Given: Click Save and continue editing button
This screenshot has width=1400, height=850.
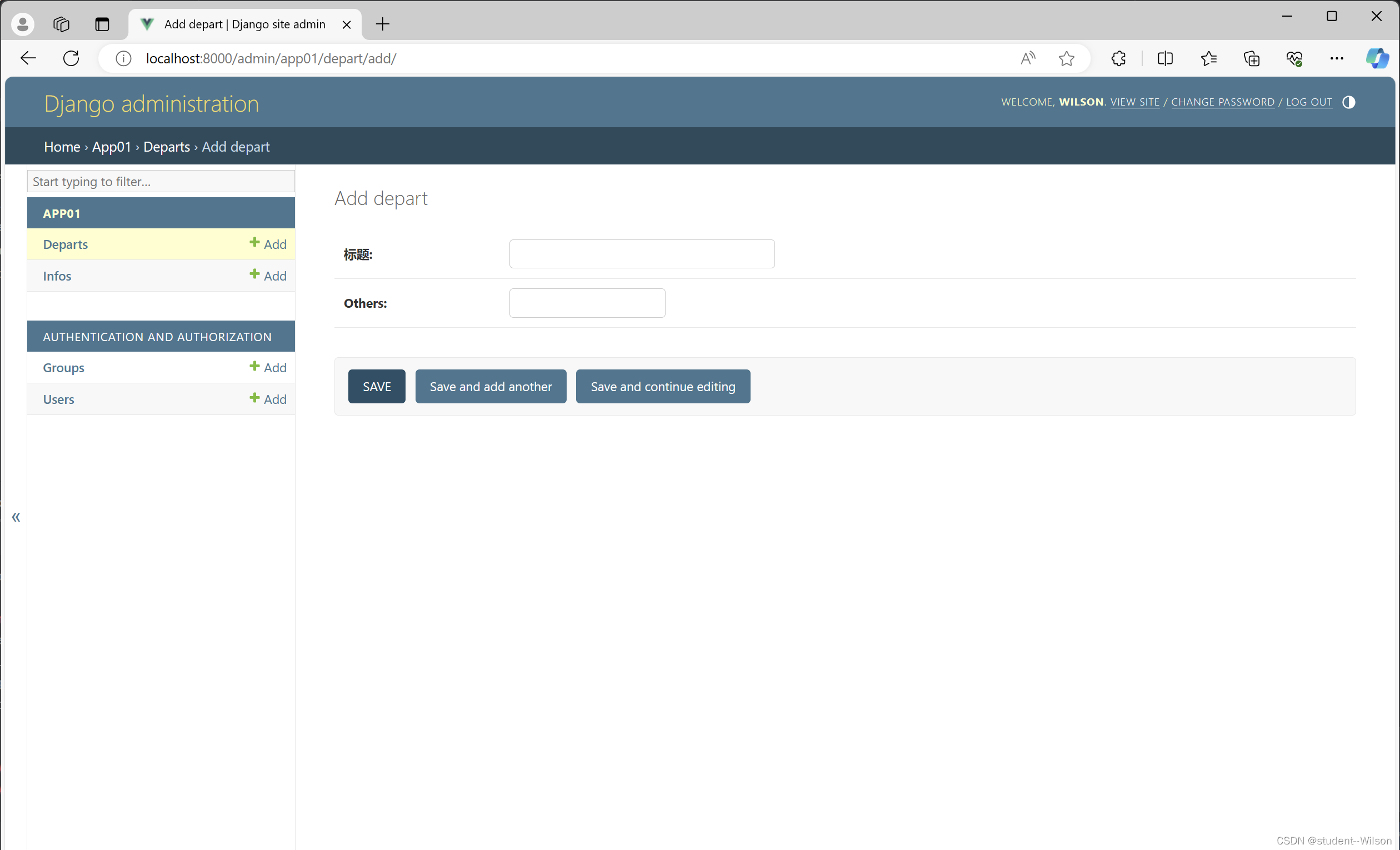Looking at the screenshot, I should [x=663, y=386].
